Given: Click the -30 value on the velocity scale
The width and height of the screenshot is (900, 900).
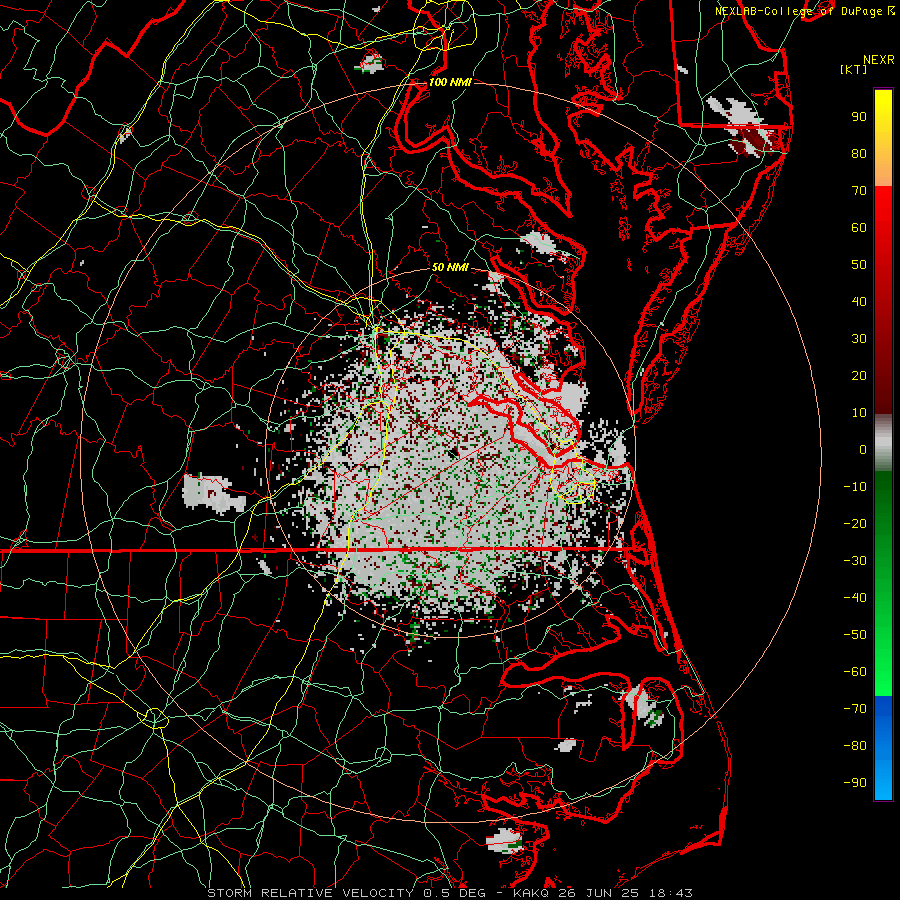Looking at the screenshot, I should [855, 561].
